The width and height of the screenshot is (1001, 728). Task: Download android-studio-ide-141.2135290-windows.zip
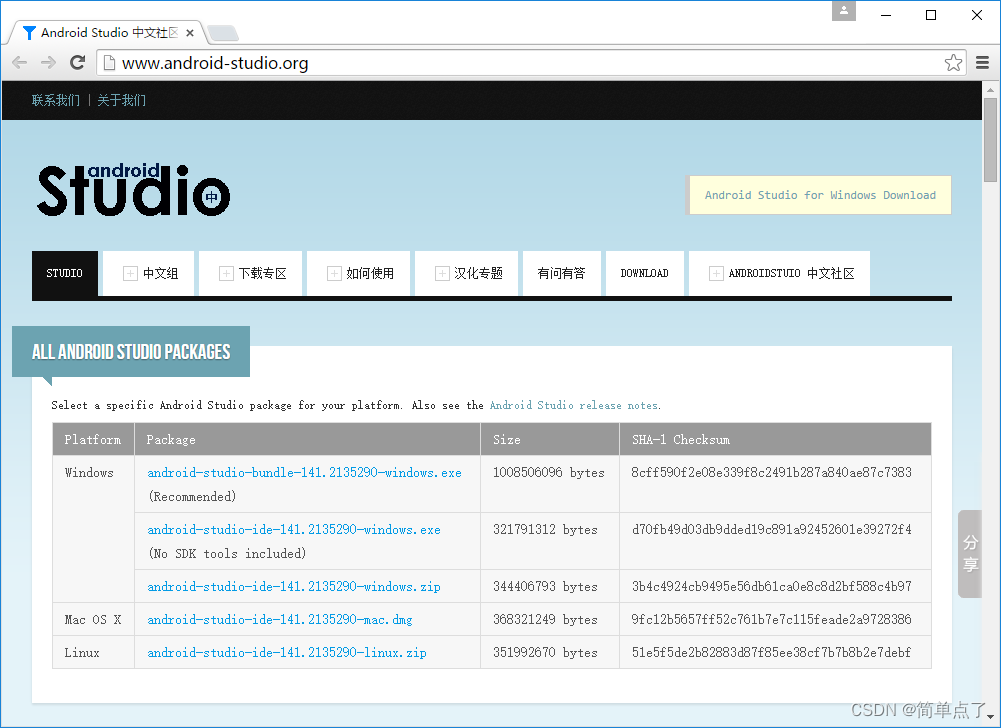[294, 586]
